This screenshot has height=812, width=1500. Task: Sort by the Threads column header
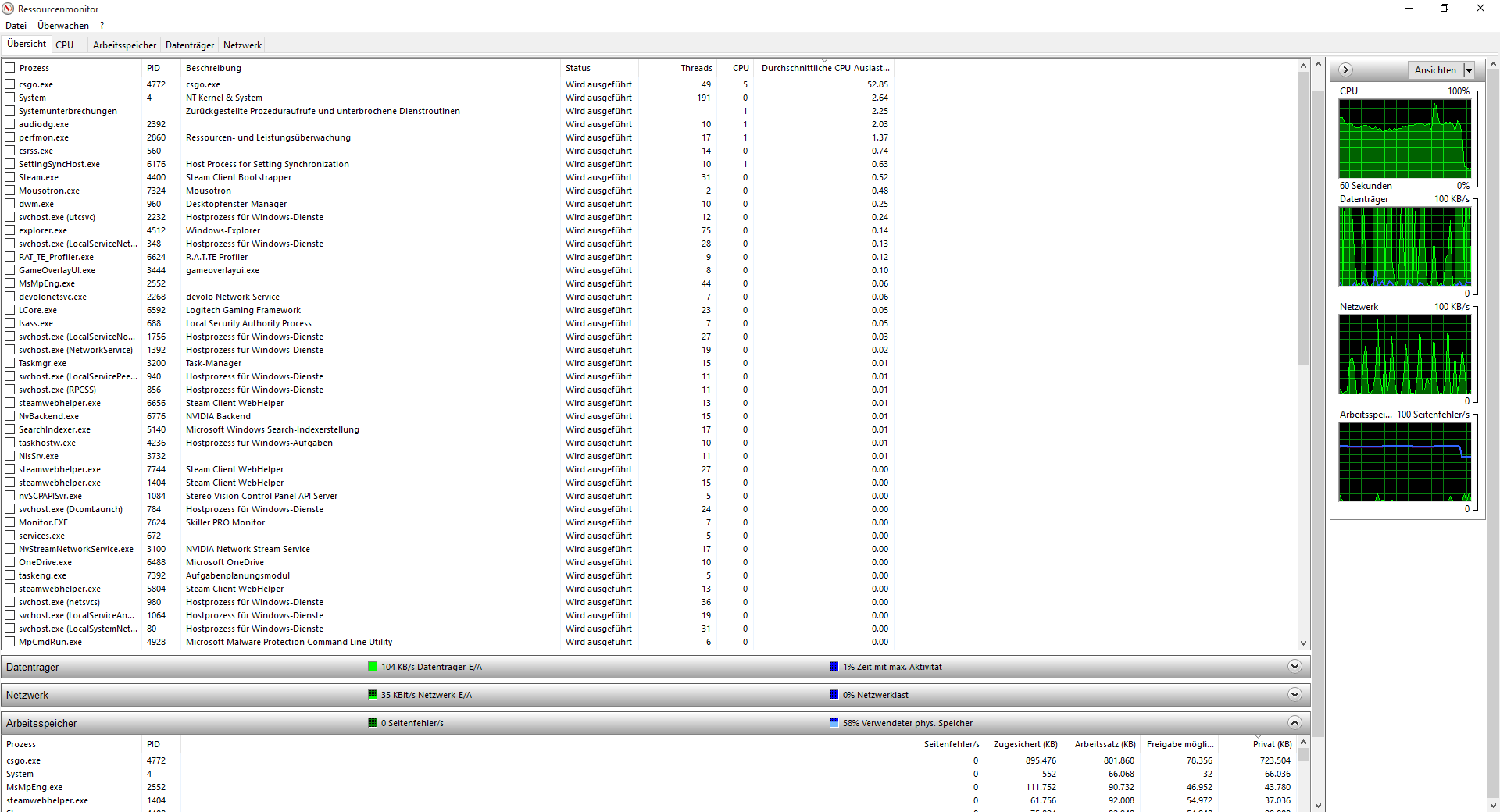click(678, 68)
